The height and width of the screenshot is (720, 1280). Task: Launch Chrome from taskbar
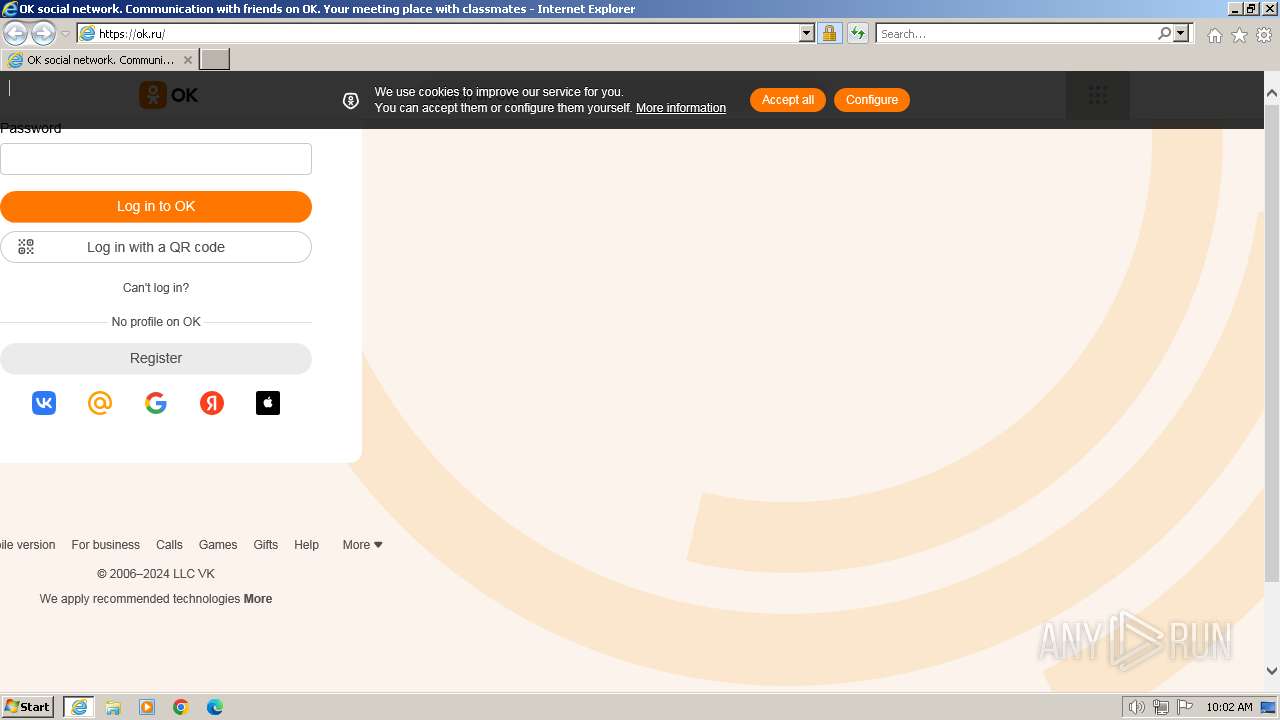click(181, 707)
